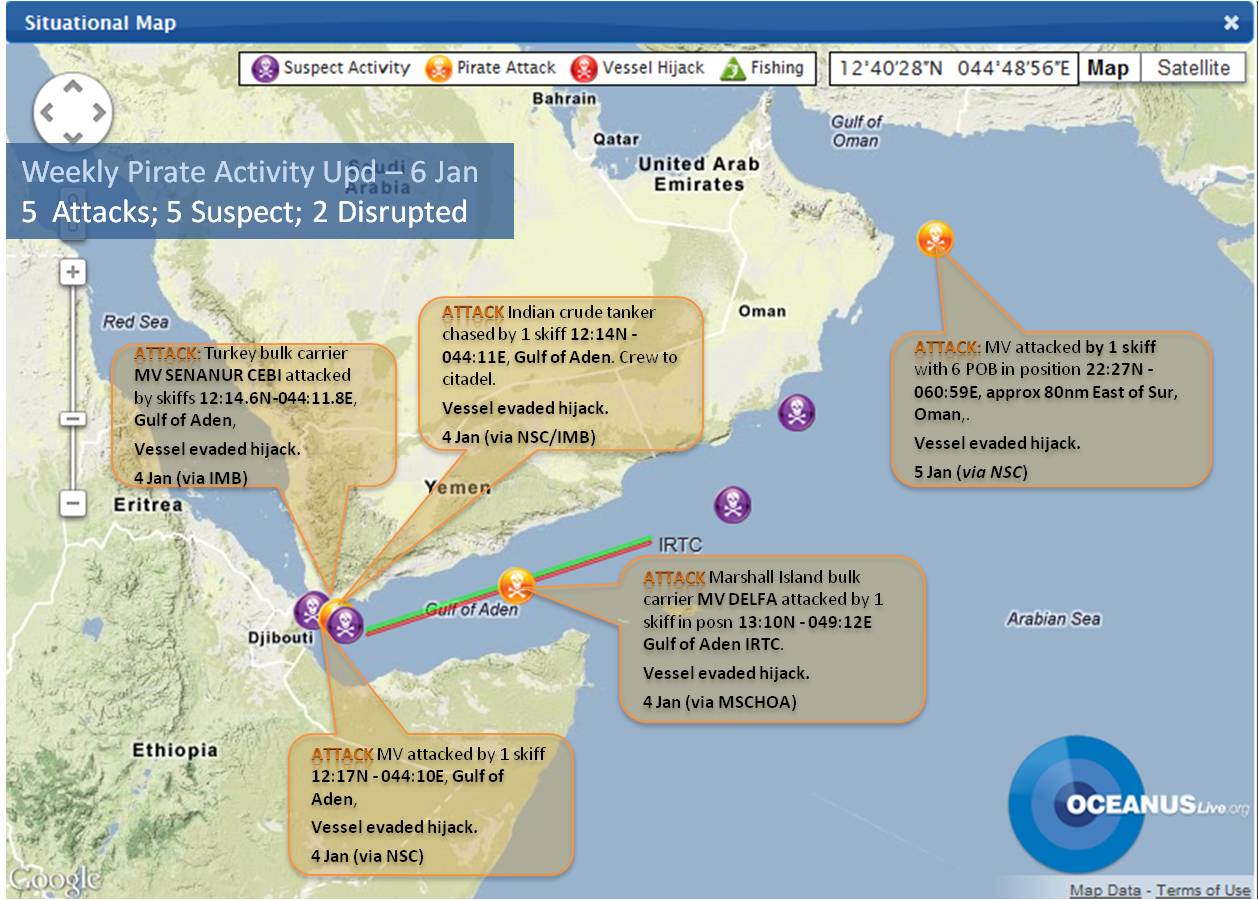Switch to Satellite view
This screenshot has height=900, width=1259.
pyautogui.click(x=1193, y=68)
